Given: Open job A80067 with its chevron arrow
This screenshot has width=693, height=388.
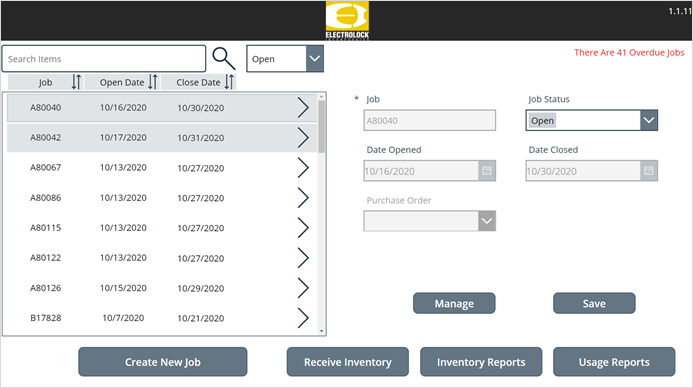Looking at the screenshot, I should click(303, 168).
